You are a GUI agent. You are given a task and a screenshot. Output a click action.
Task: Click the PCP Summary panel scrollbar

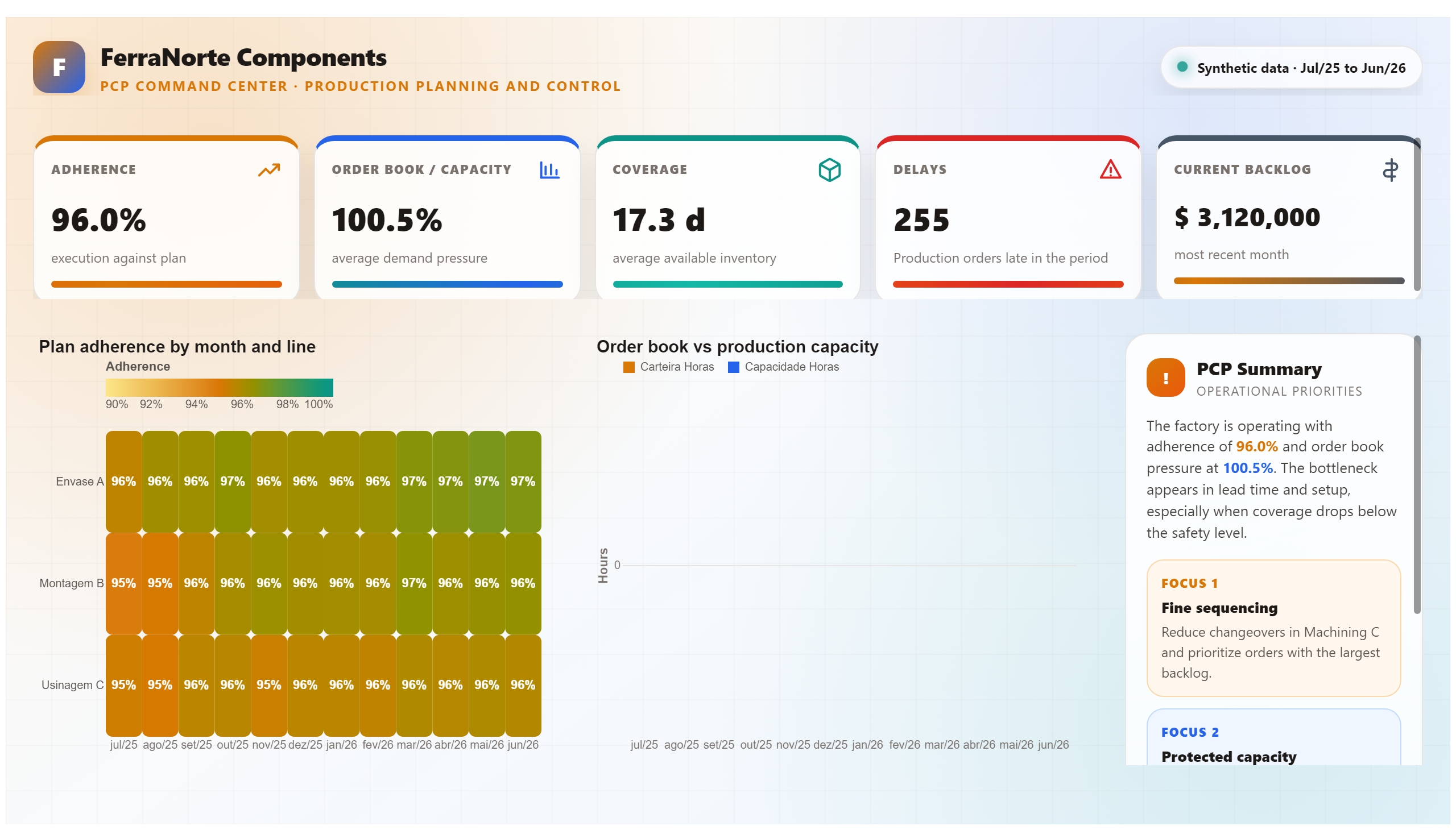(x=1417, y=475)
